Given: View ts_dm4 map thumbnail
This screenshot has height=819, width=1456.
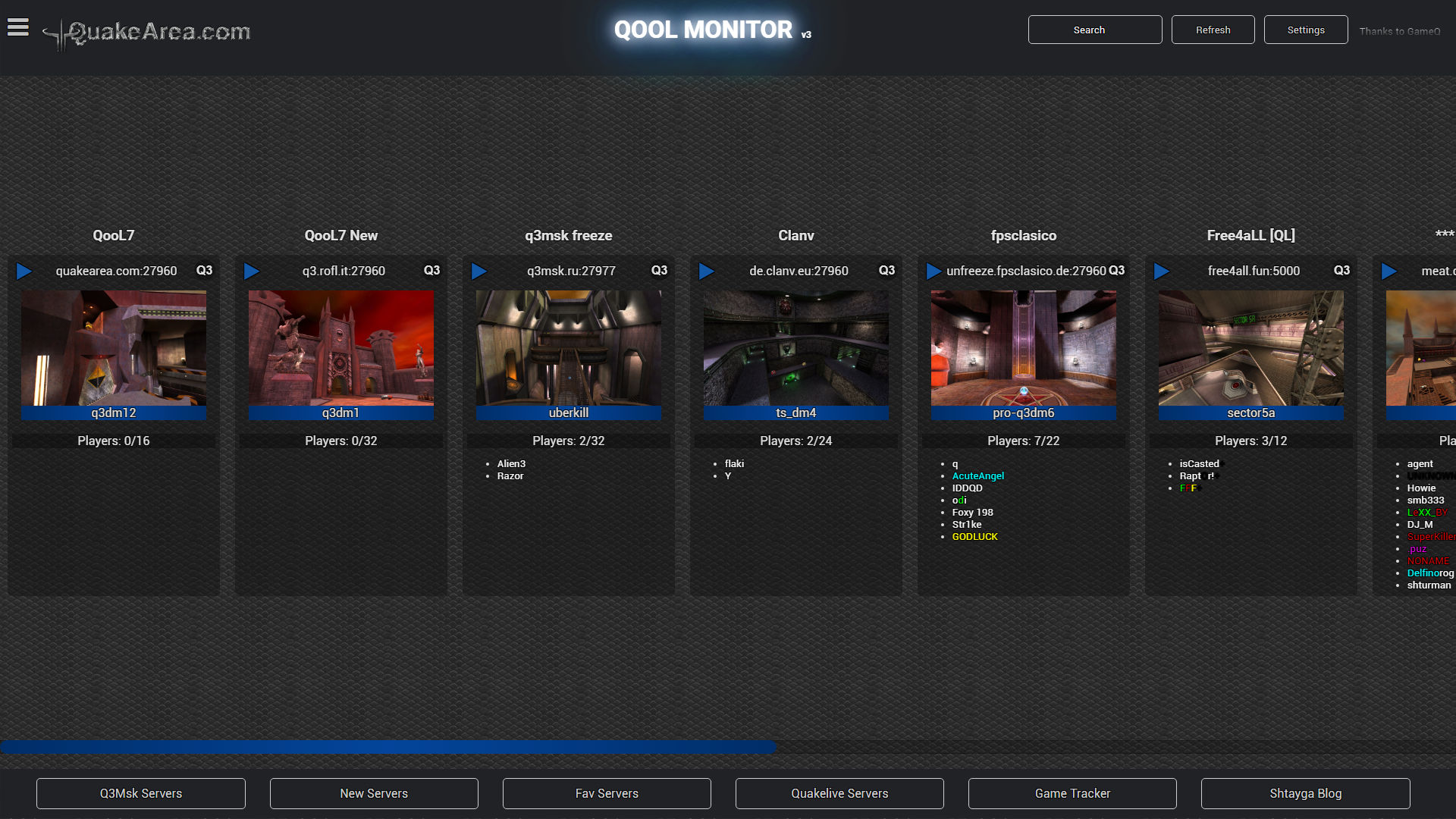Looking at the screenshot, I should click(x=796, y=348).
